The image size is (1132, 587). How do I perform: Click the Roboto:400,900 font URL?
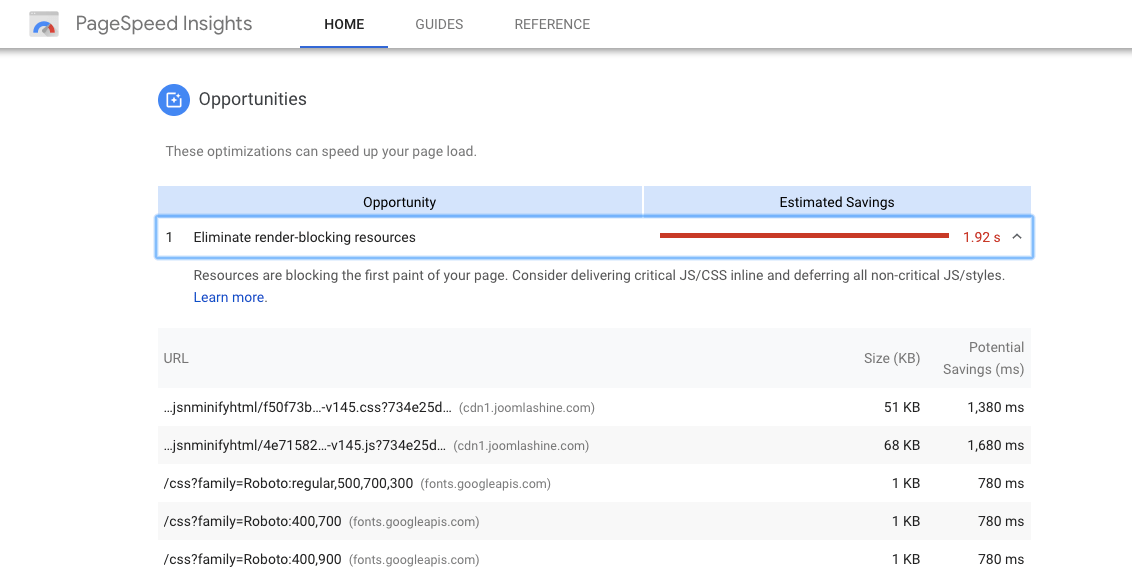253,560
